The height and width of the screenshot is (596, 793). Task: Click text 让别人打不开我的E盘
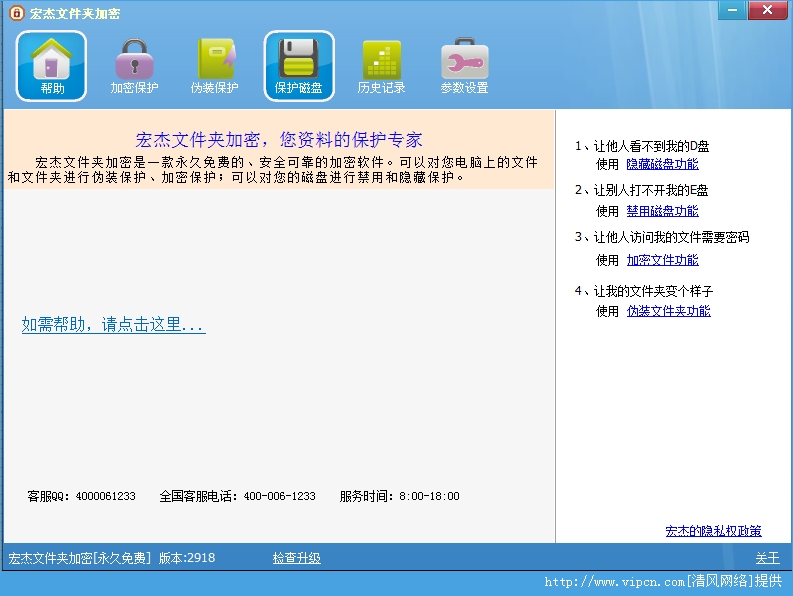click(x=651, y=190)
